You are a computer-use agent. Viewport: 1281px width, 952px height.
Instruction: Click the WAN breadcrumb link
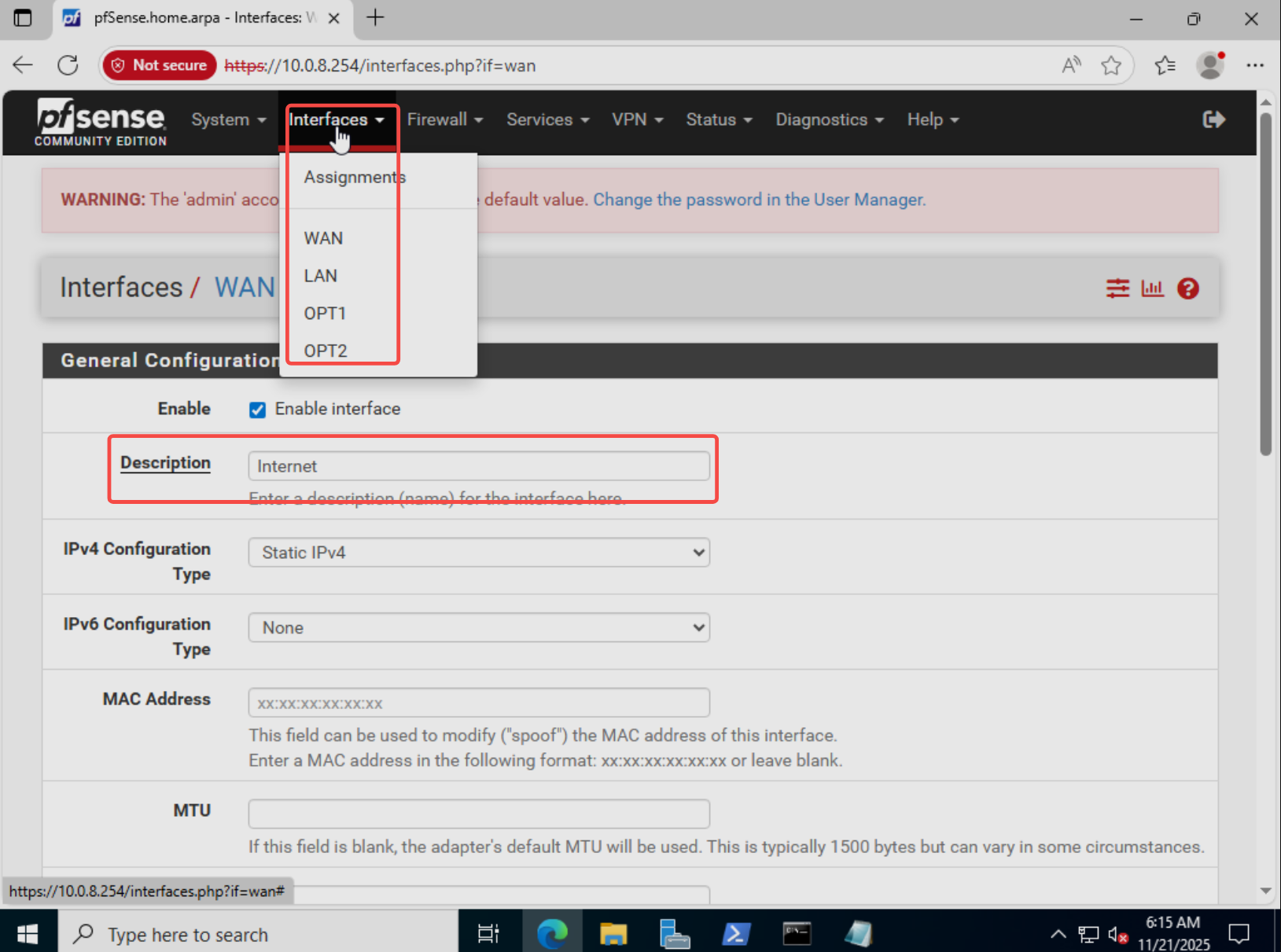[x=245, y=288]
